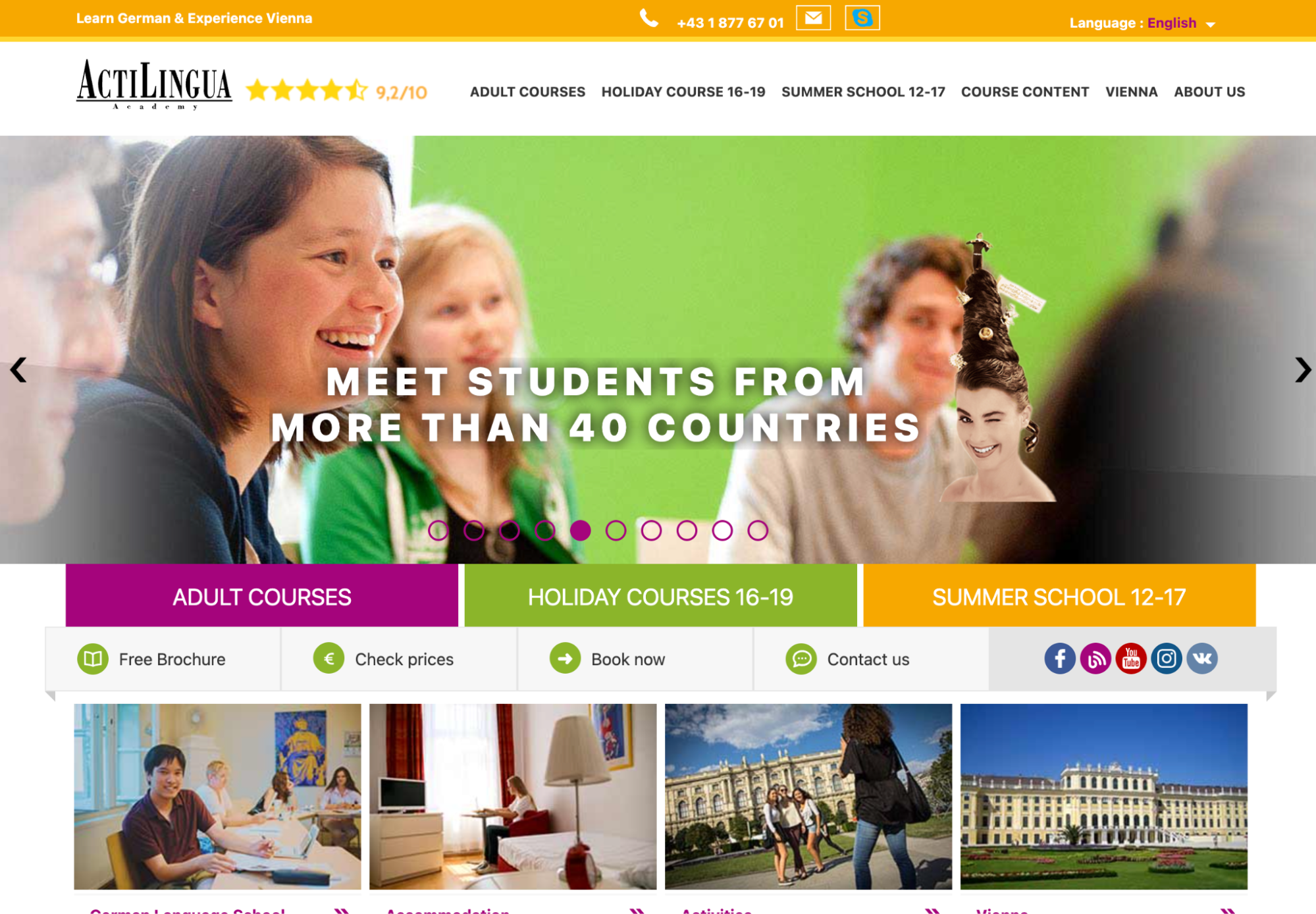This screenshot has height=914, width=1316.
Task: Open the Vienna menu item
Action: (1132, 92)
